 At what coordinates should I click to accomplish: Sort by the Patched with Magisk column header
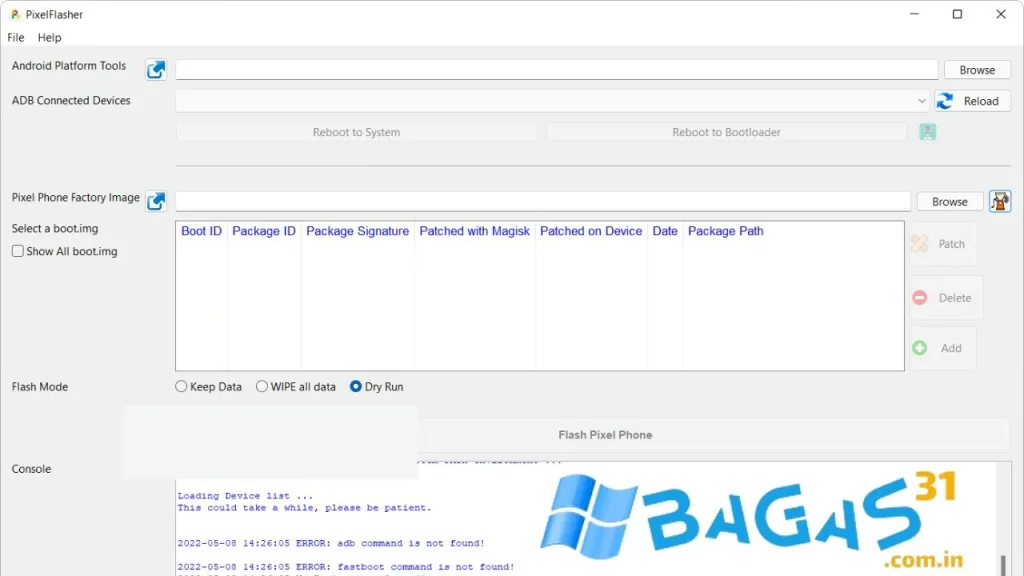point(474,231)
